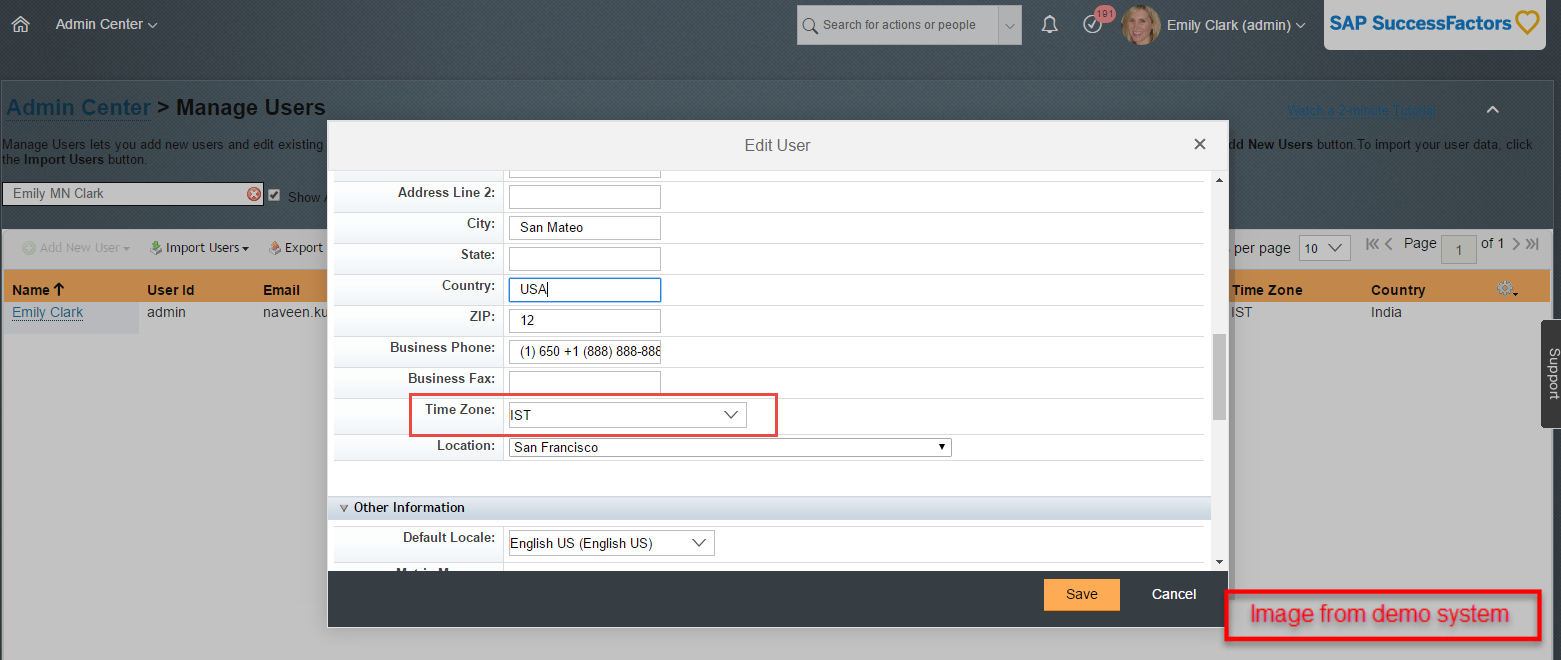
Task: Follow the Admin Center breadcrumb link
Action: click(x=79, y=108)
